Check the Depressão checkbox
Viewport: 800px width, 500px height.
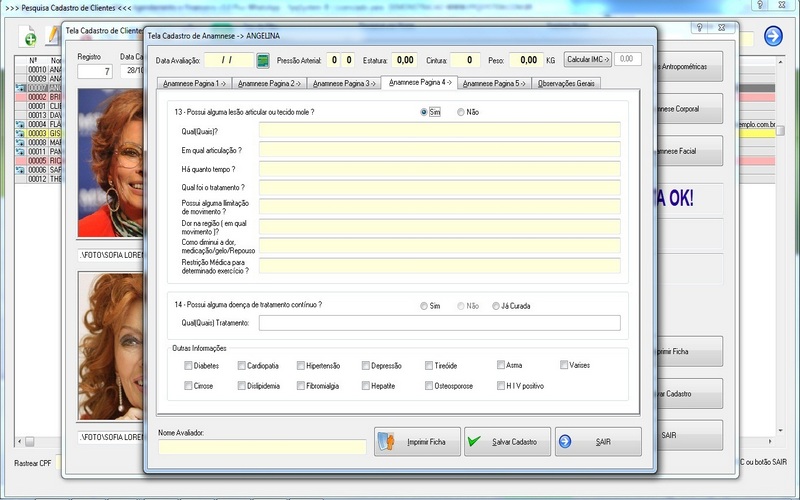click(x=365, y=365)
